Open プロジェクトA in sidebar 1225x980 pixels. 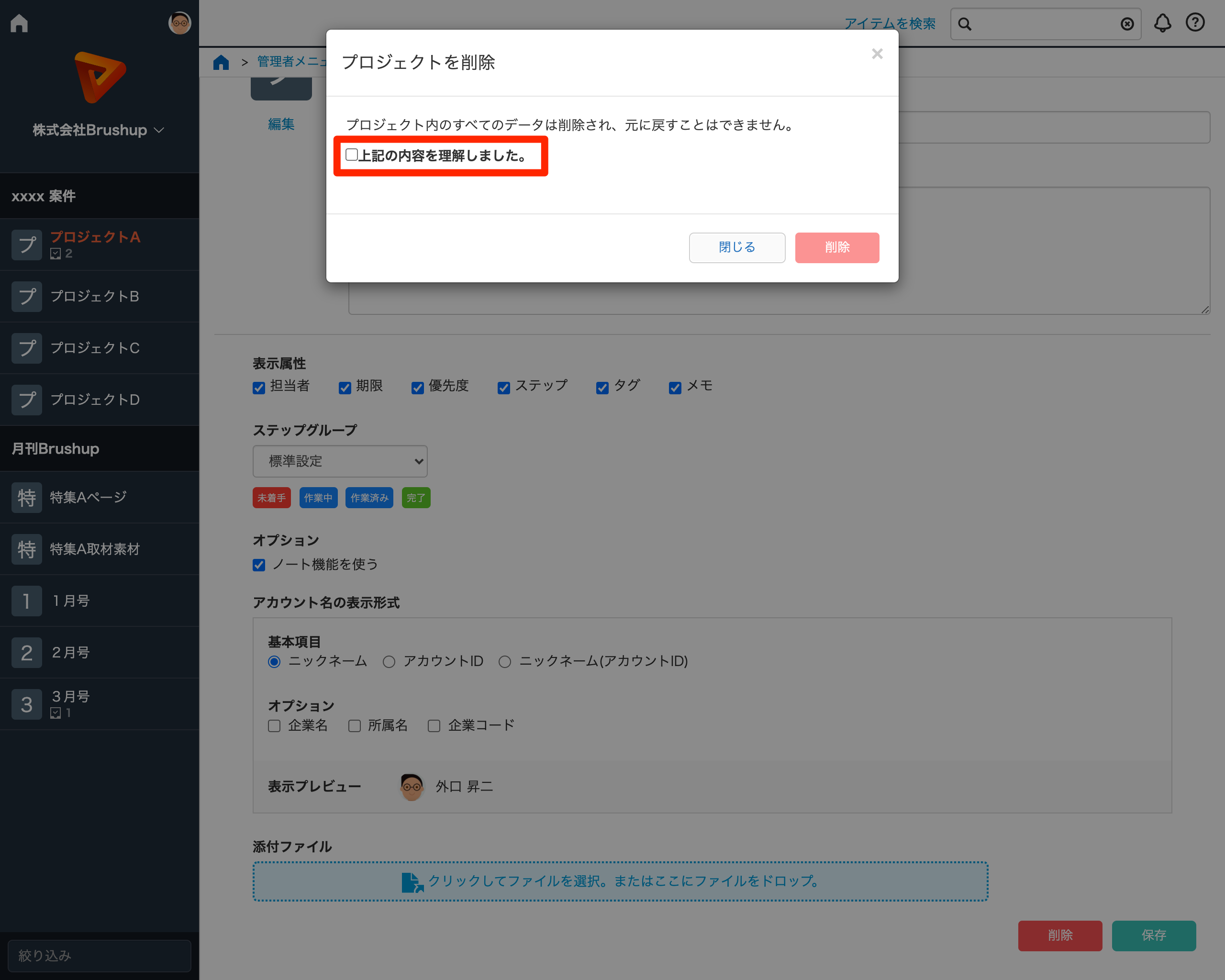tap(100, 245)
